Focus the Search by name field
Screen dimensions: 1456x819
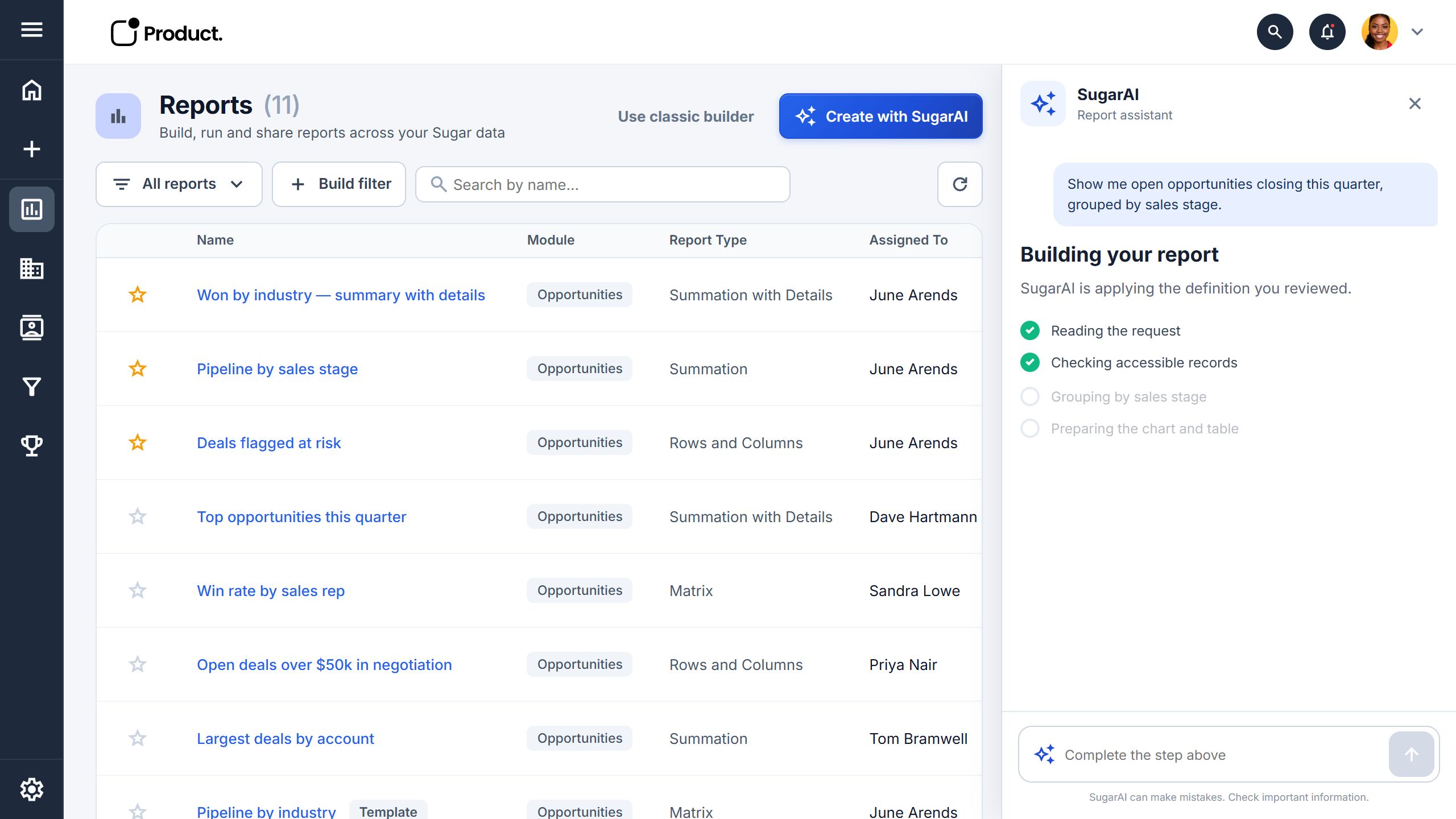(x=602, y=184)
